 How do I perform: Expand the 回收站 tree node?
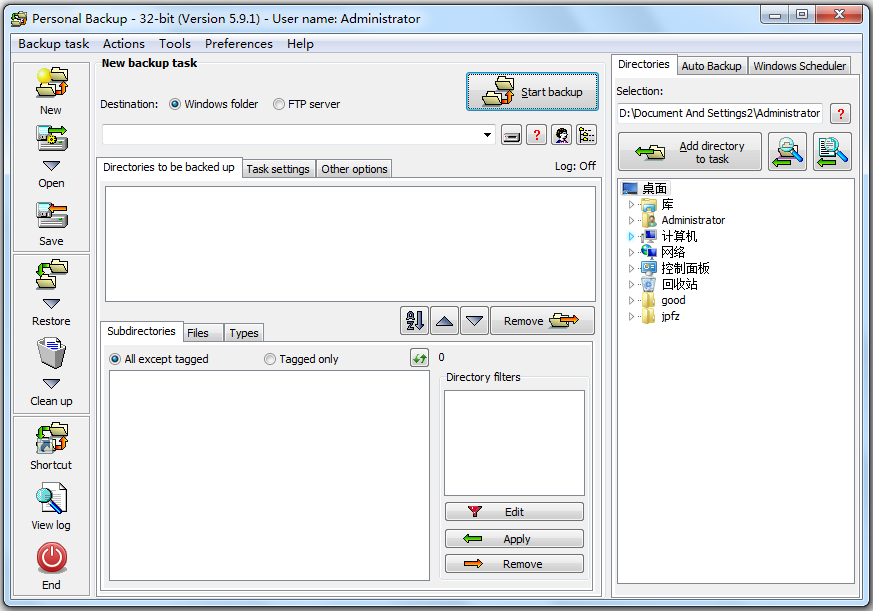click(x=631, y=284)
